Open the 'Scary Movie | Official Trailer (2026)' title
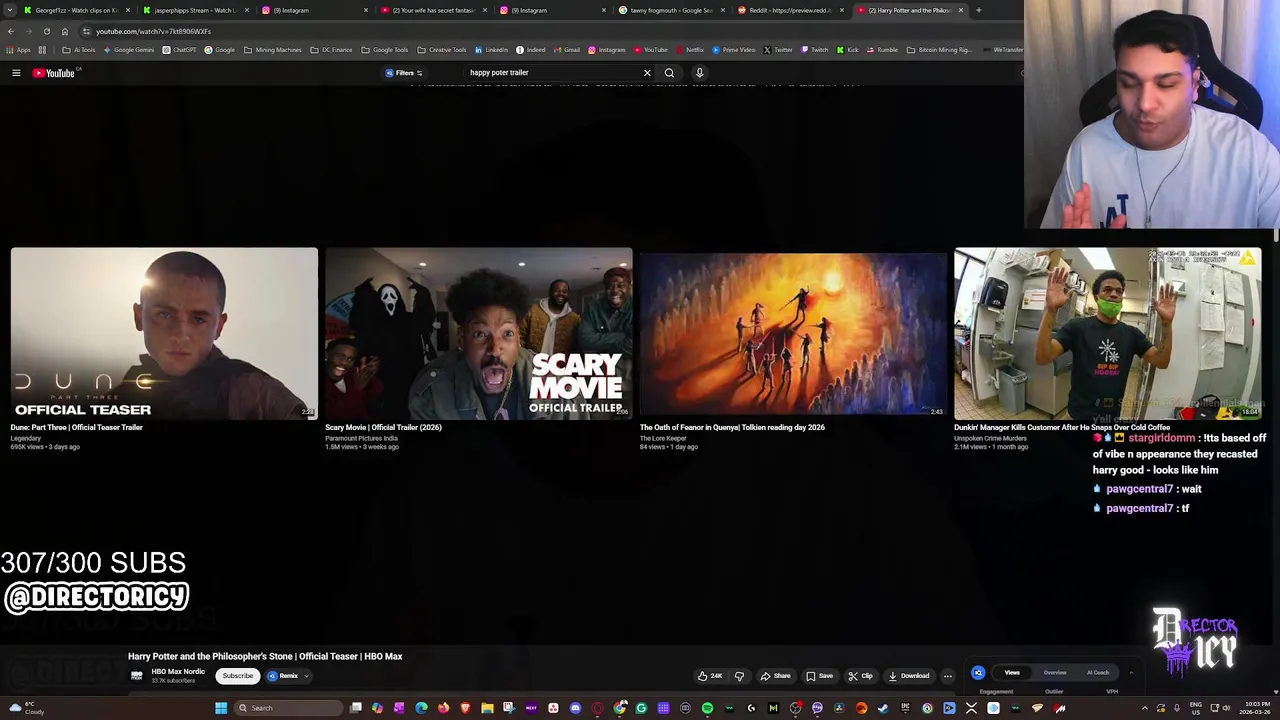The image size is (1280, 720). click(383, 427)
